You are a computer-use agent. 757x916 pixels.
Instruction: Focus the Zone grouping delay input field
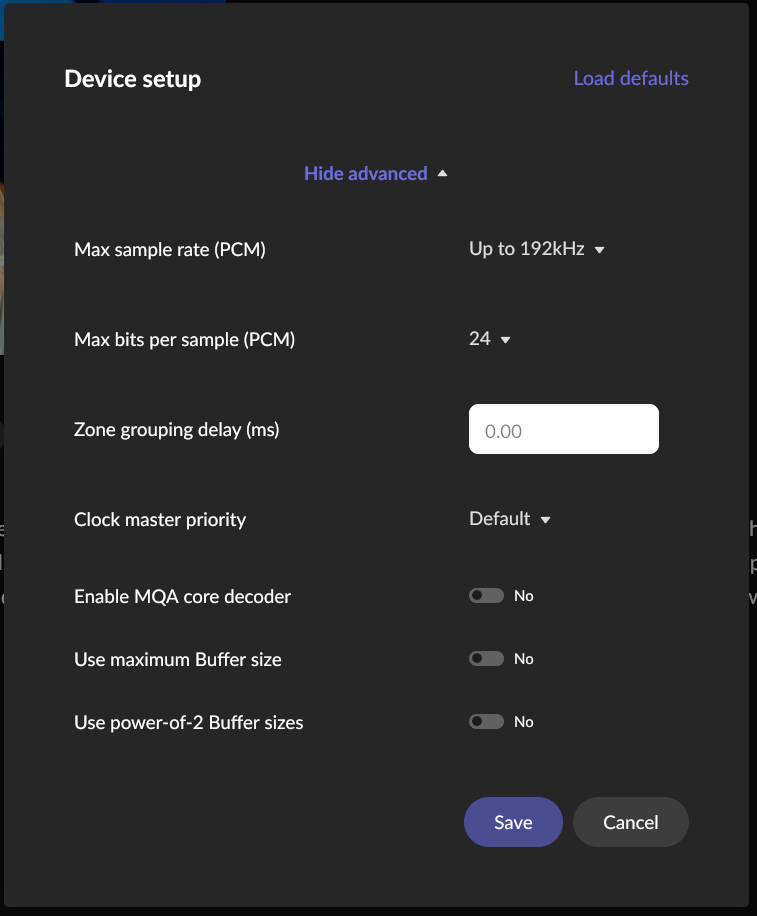563,430
